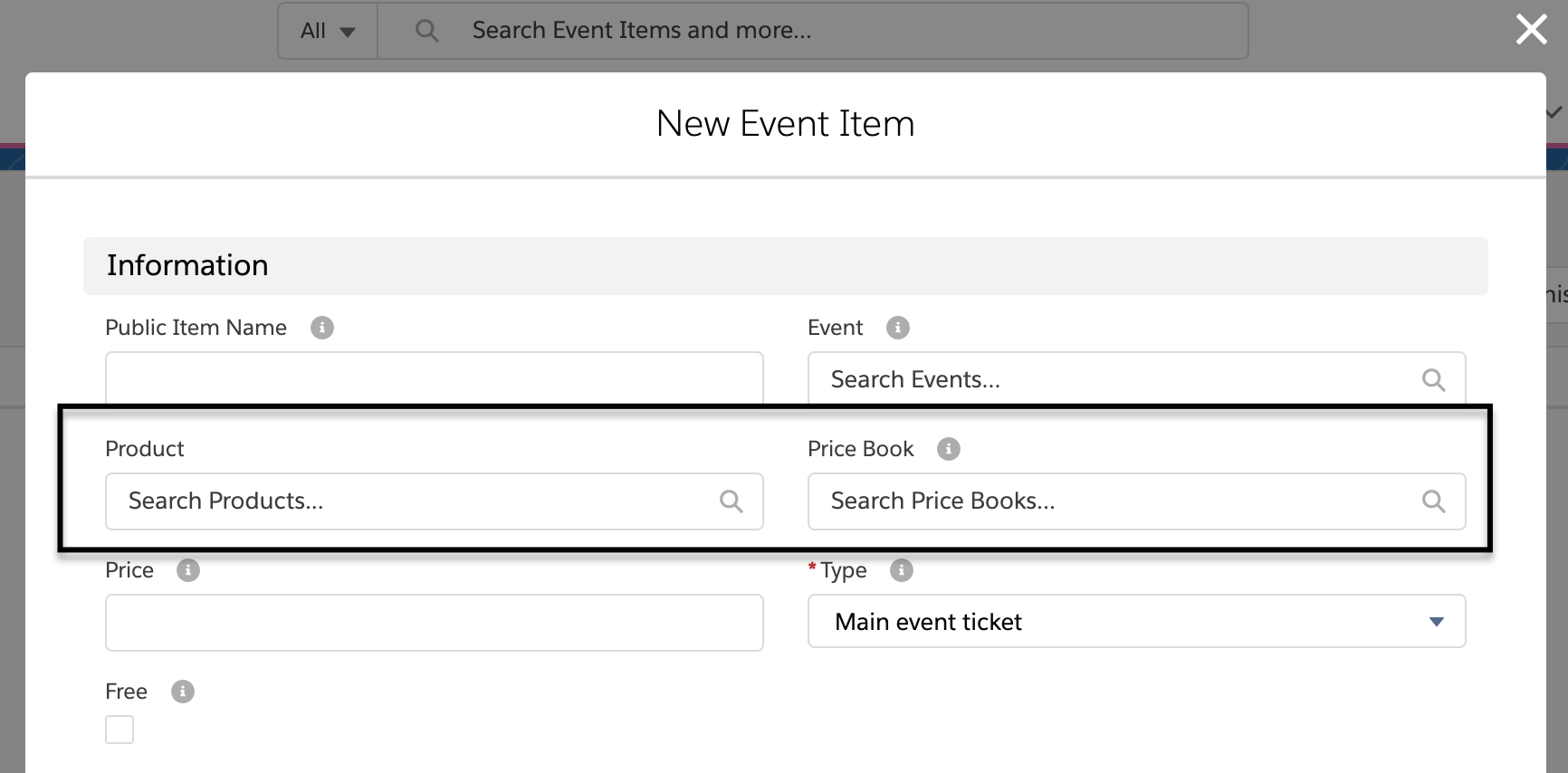Click magnifier icon in Search Events
This screenshot has width=1568, height=773.
(x=1433, y=380)
